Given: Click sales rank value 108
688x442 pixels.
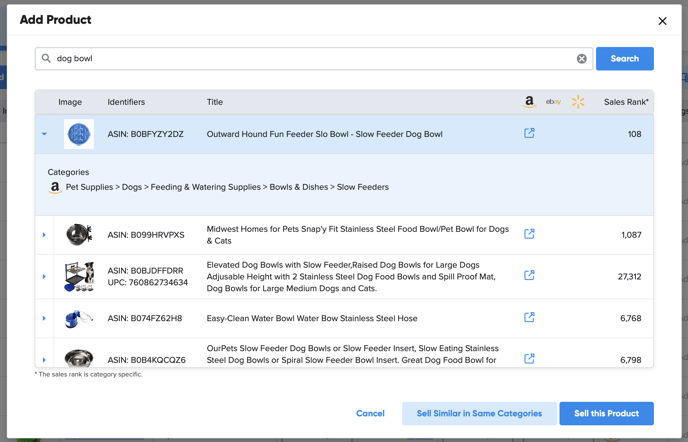Looking at the screenshot, I should click(x=634, y=134).
